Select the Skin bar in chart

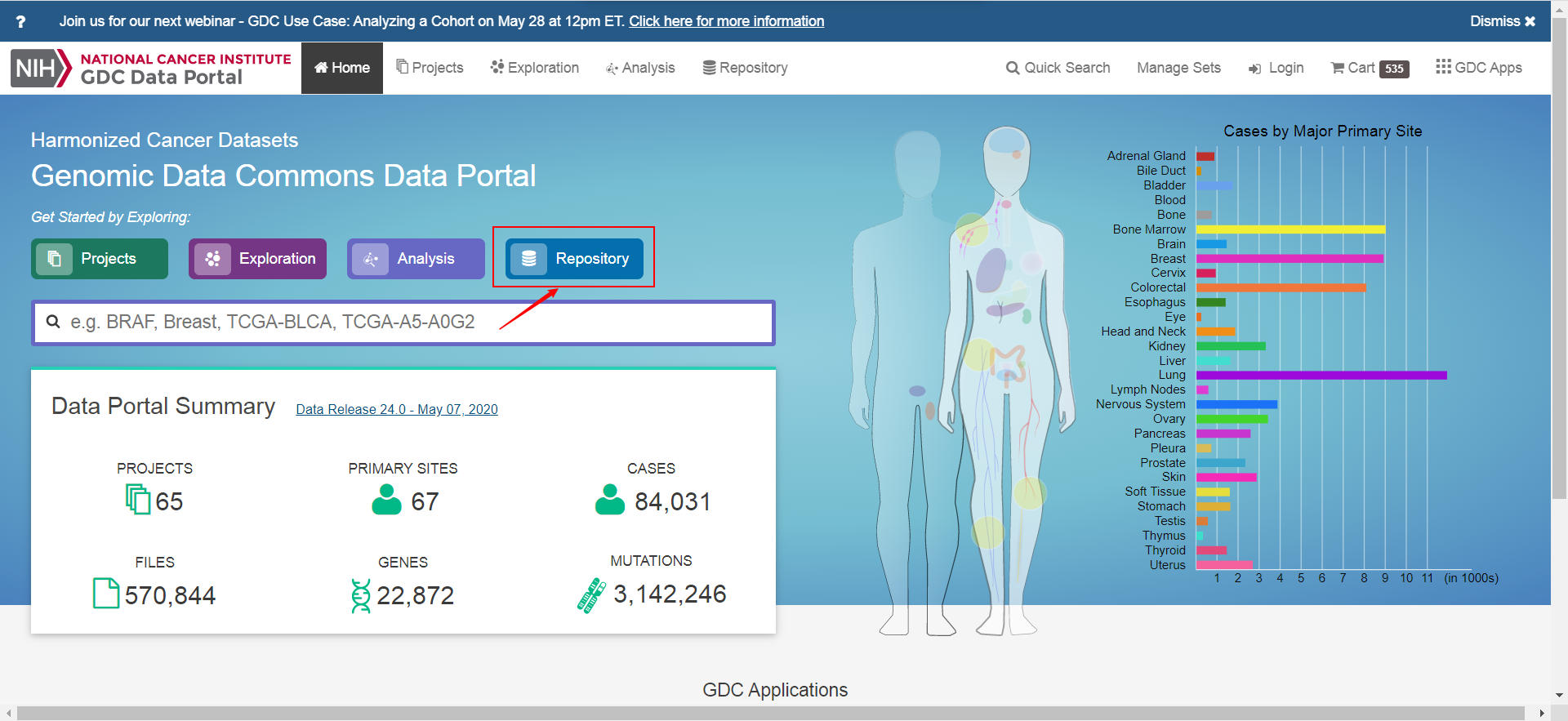(x=1226, y=478)
